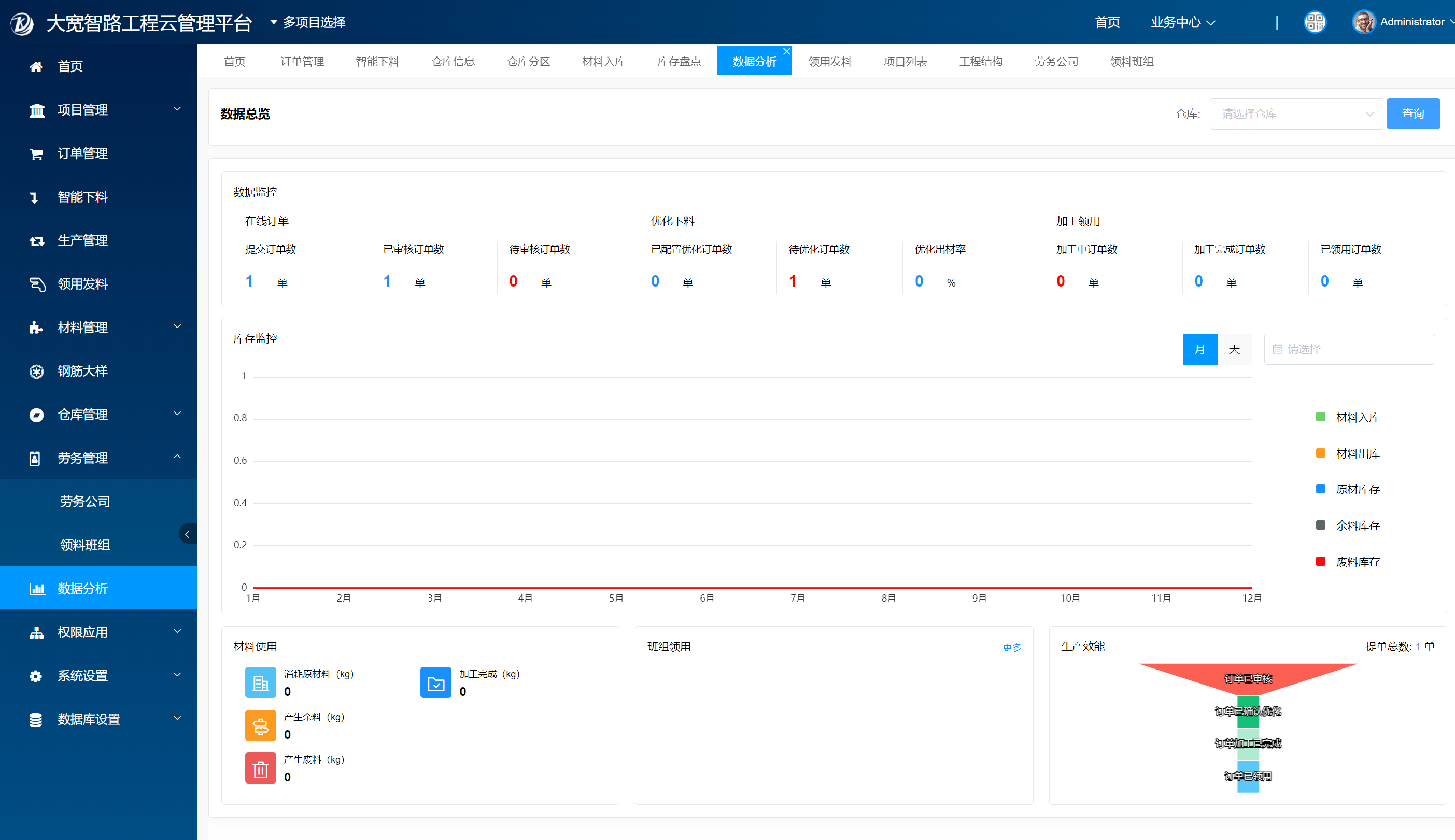Viewport: 1455px width, 840px height.
Task: Click the 生产管理 retweet icon
Action: coord(36,240)
